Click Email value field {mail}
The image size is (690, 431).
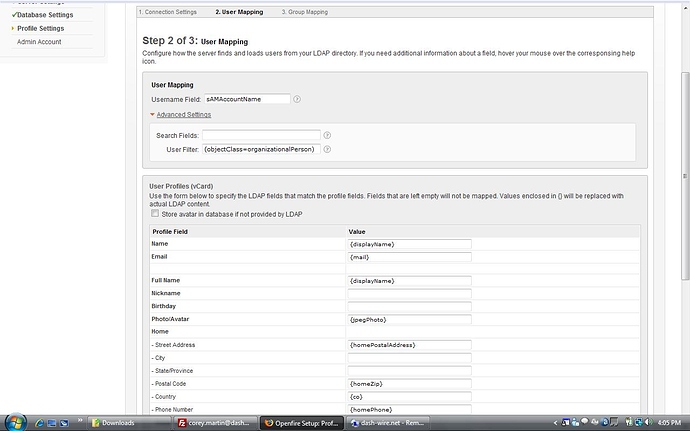(409, 257)
